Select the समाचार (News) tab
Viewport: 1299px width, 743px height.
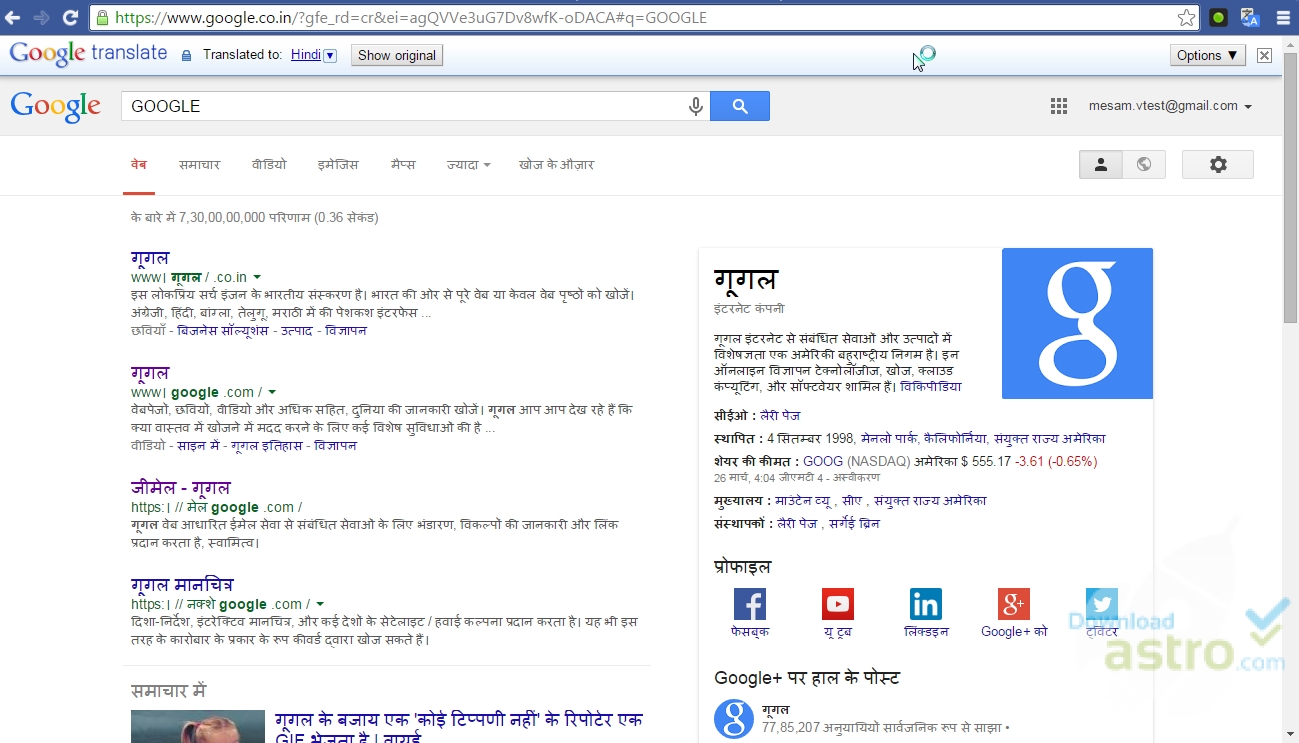(199, 165)
